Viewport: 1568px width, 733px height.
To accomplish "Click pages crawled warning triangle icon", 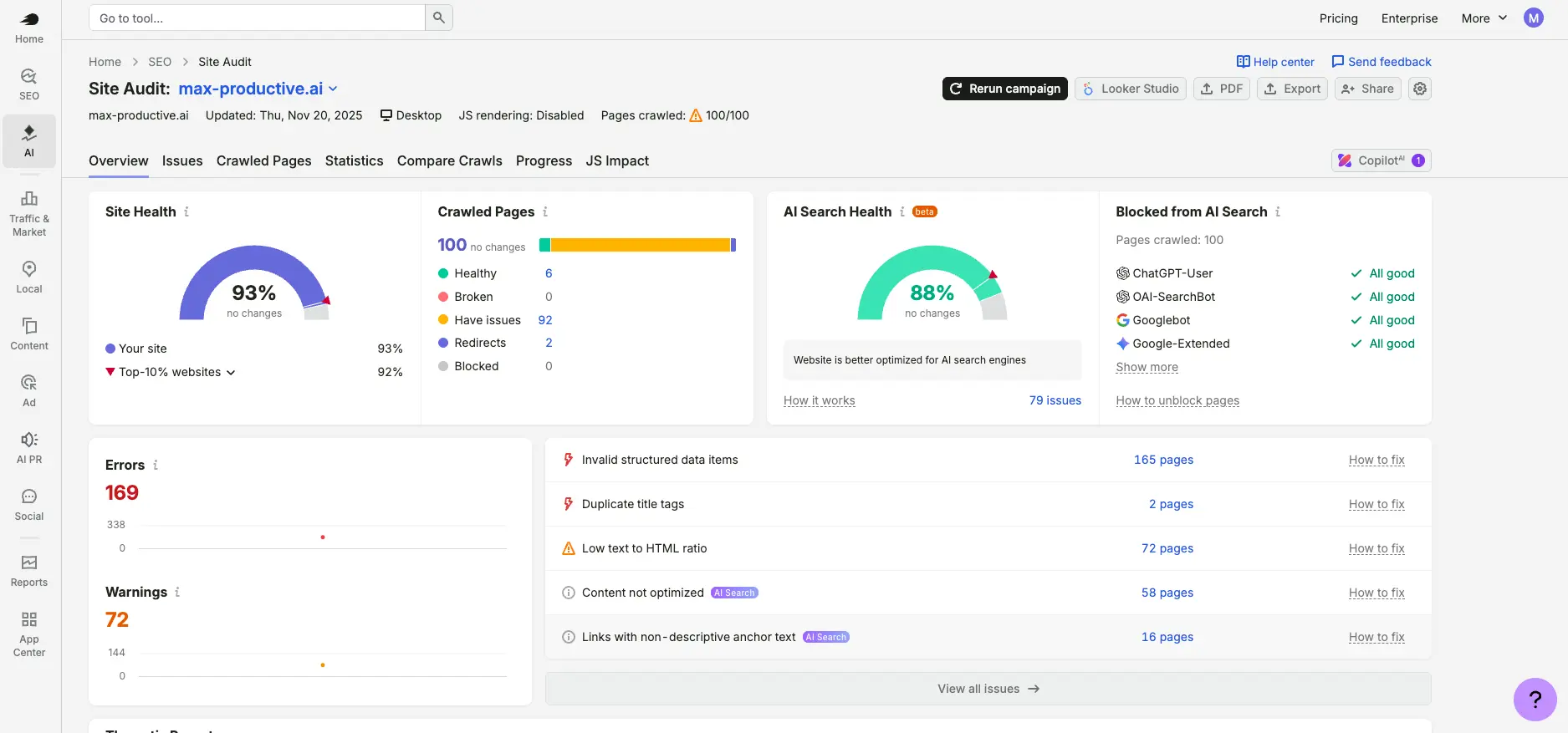I will 696,115.
